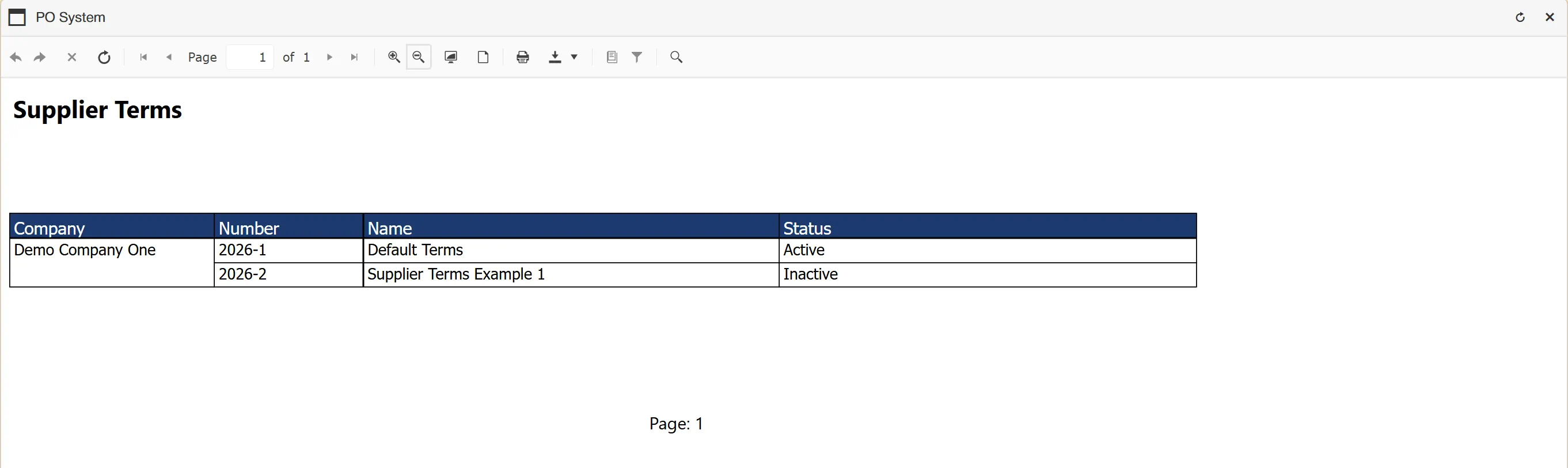Close the PO System window
This screenshot has width=1568, height=468.
[1550, 17]
